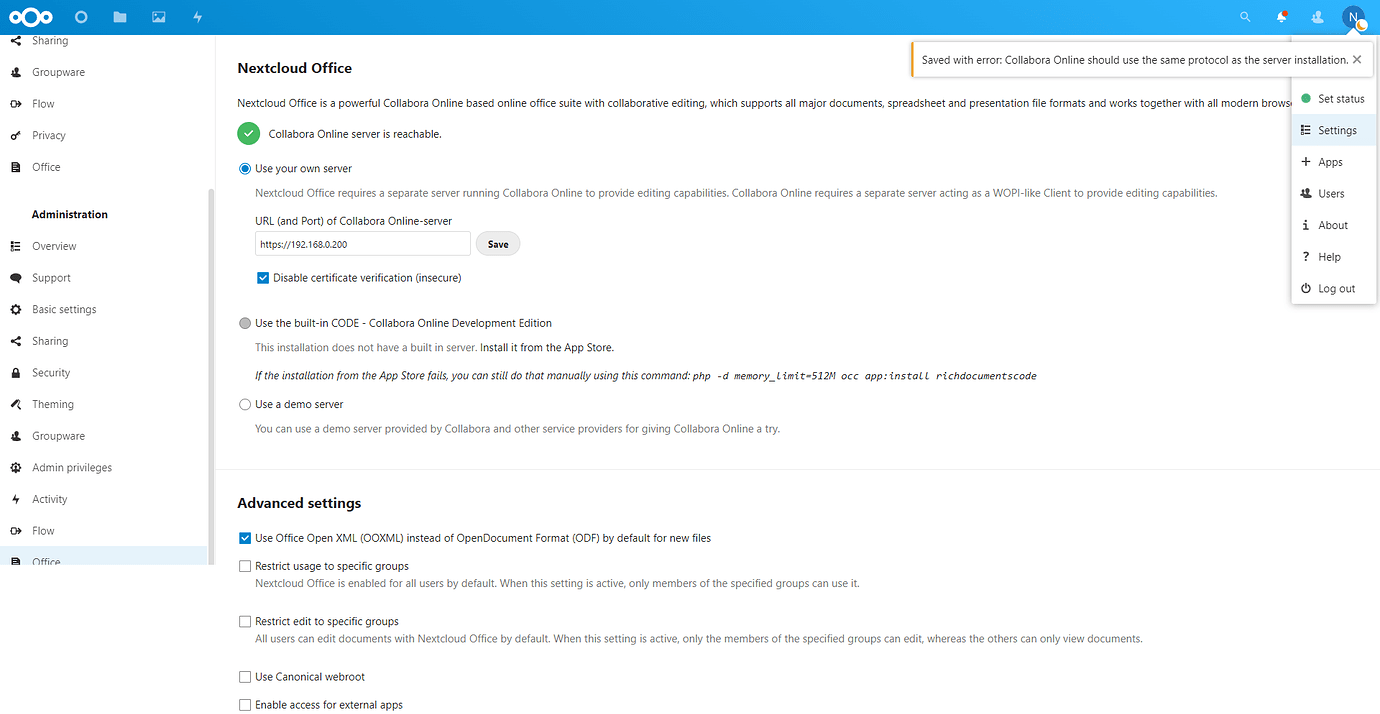The width and height of the screenshot is (1380, 714).
Task: Uncheck Use Office Open XML (OOXML) default
Action: (245, 537)
